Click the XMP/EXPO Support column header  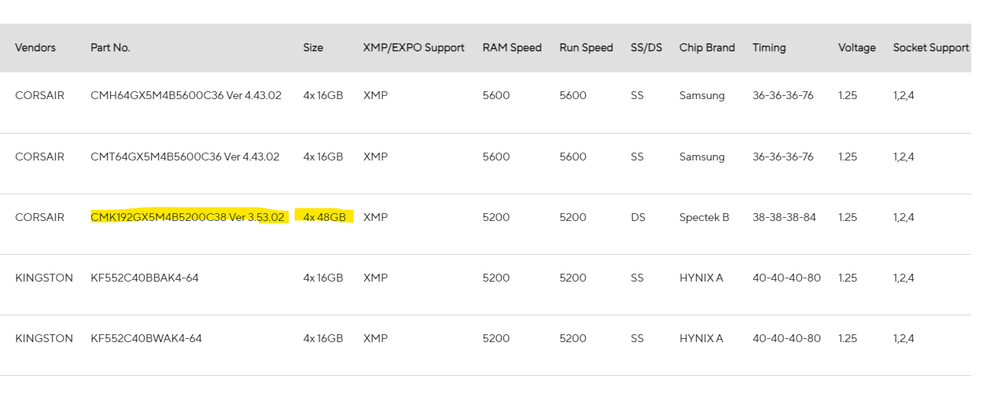[414, 48]
